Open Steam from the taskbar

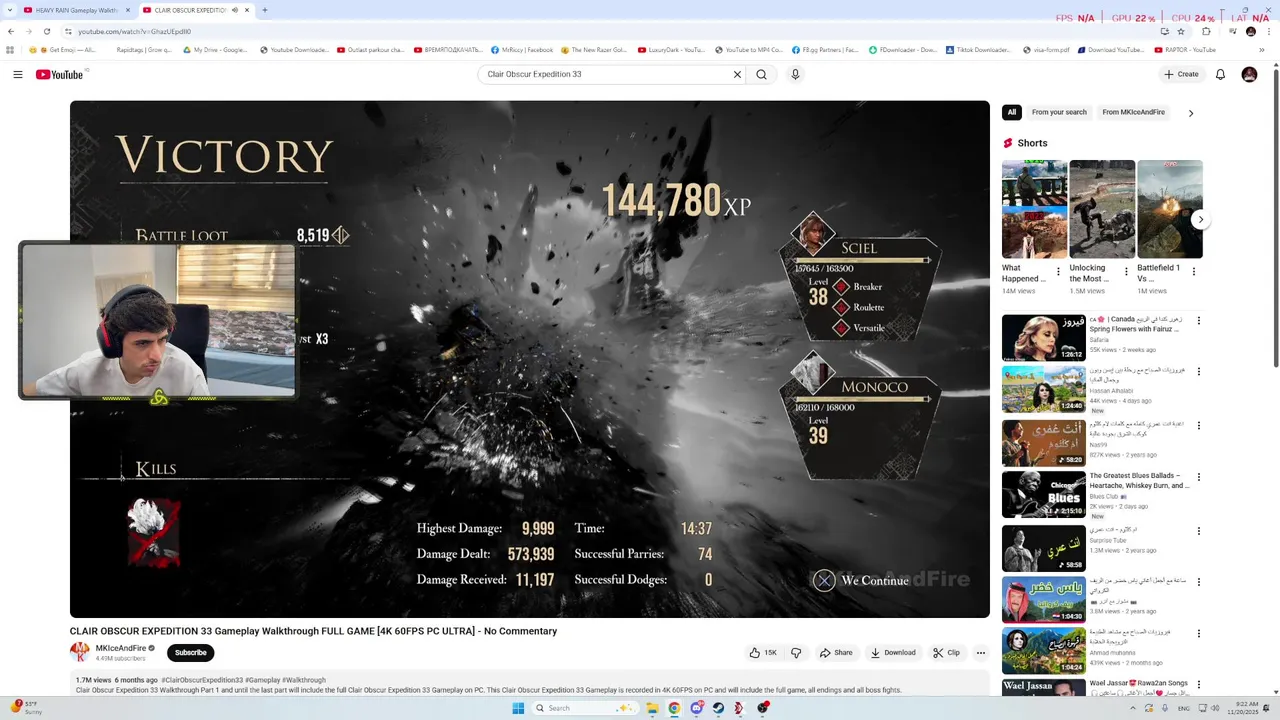click(718, 708)
